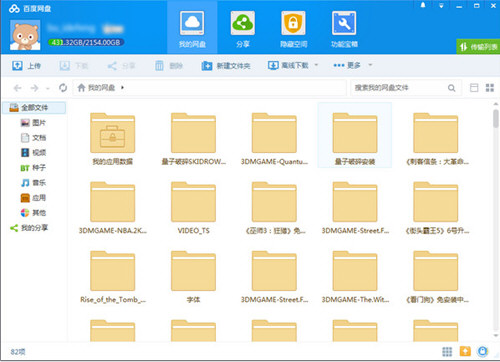The image size is (500, 362).
Task: Filter by 文档 in the sidebar
Action: tap(33, 138)
